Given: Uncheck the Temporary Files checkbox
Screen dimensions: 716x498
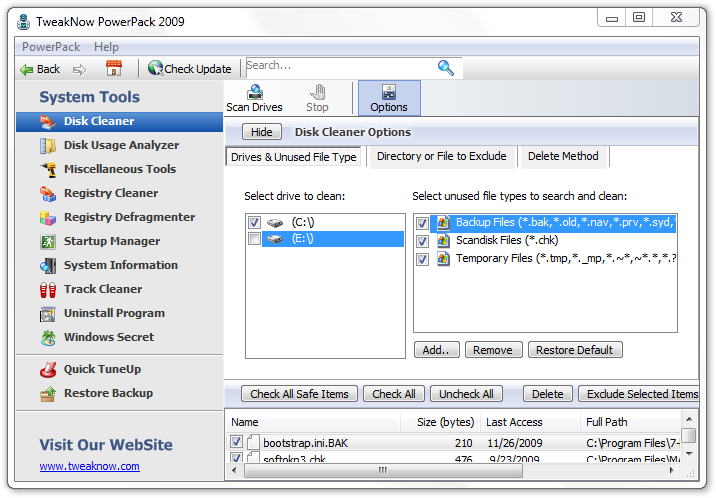Looking at the screenshot, I should tap(422, 259).
